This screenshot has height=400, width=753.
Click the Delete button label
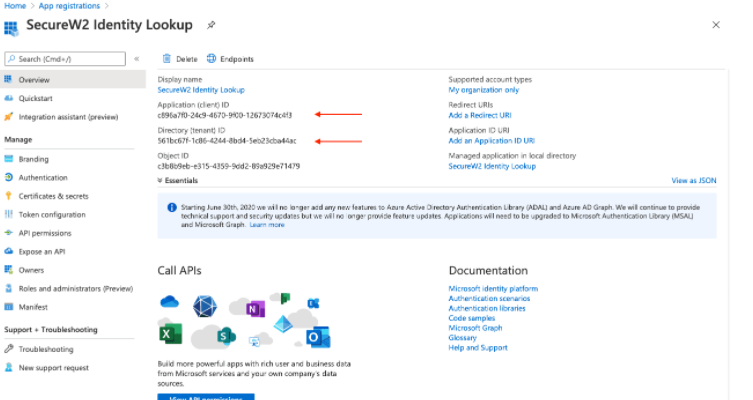187,59
